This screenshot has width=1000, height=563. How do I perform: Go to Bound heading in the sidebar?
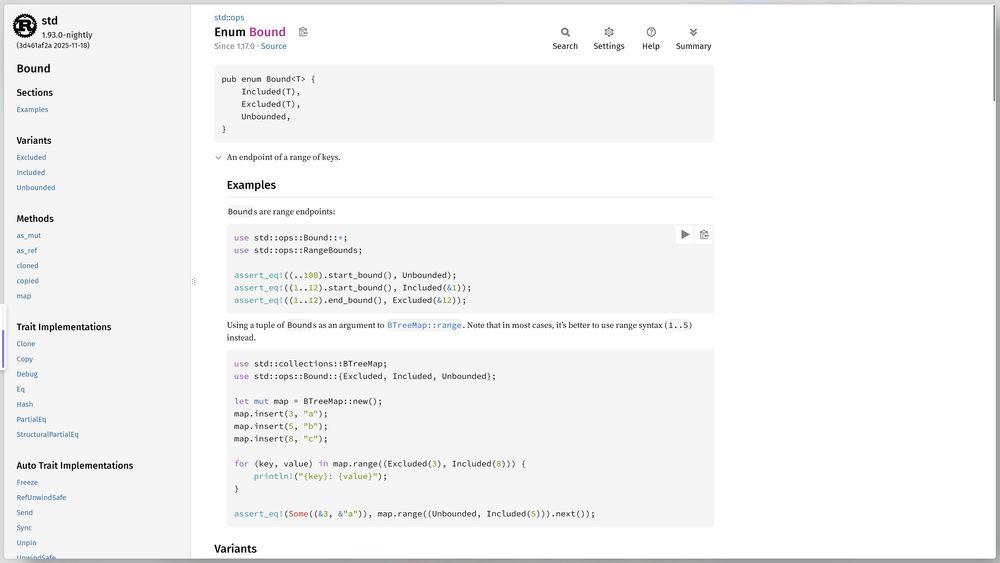tap(33, 68)
